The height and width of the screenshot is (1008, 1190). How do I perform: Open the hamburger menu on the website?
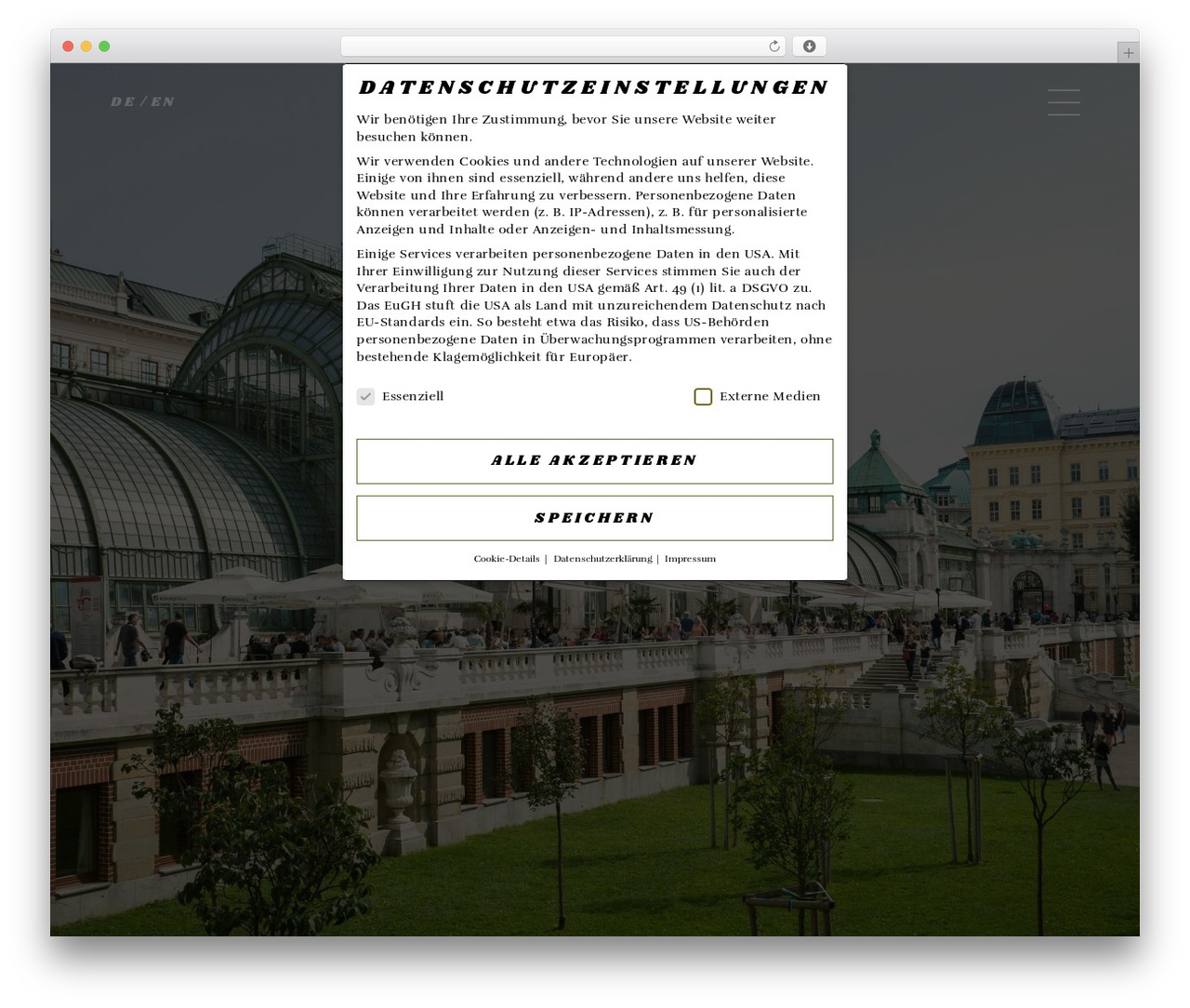click(x=1064, y=102)
